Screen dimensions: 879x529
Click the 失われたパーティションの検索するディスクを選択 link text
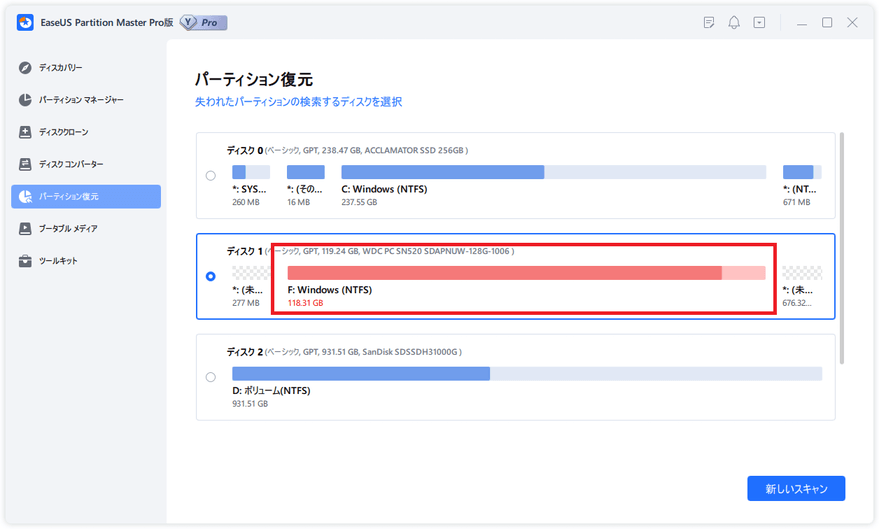tap(298, 102)
